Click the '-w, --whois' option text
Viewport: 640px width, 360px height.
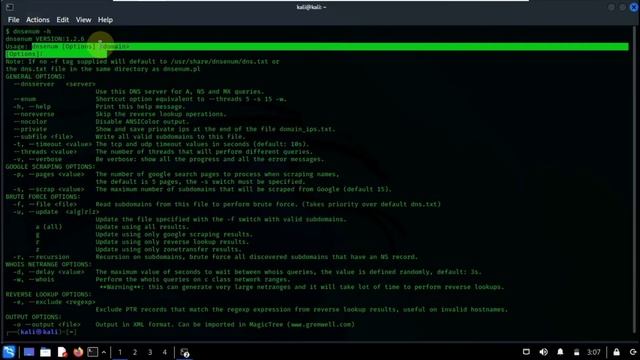[34, 279]
